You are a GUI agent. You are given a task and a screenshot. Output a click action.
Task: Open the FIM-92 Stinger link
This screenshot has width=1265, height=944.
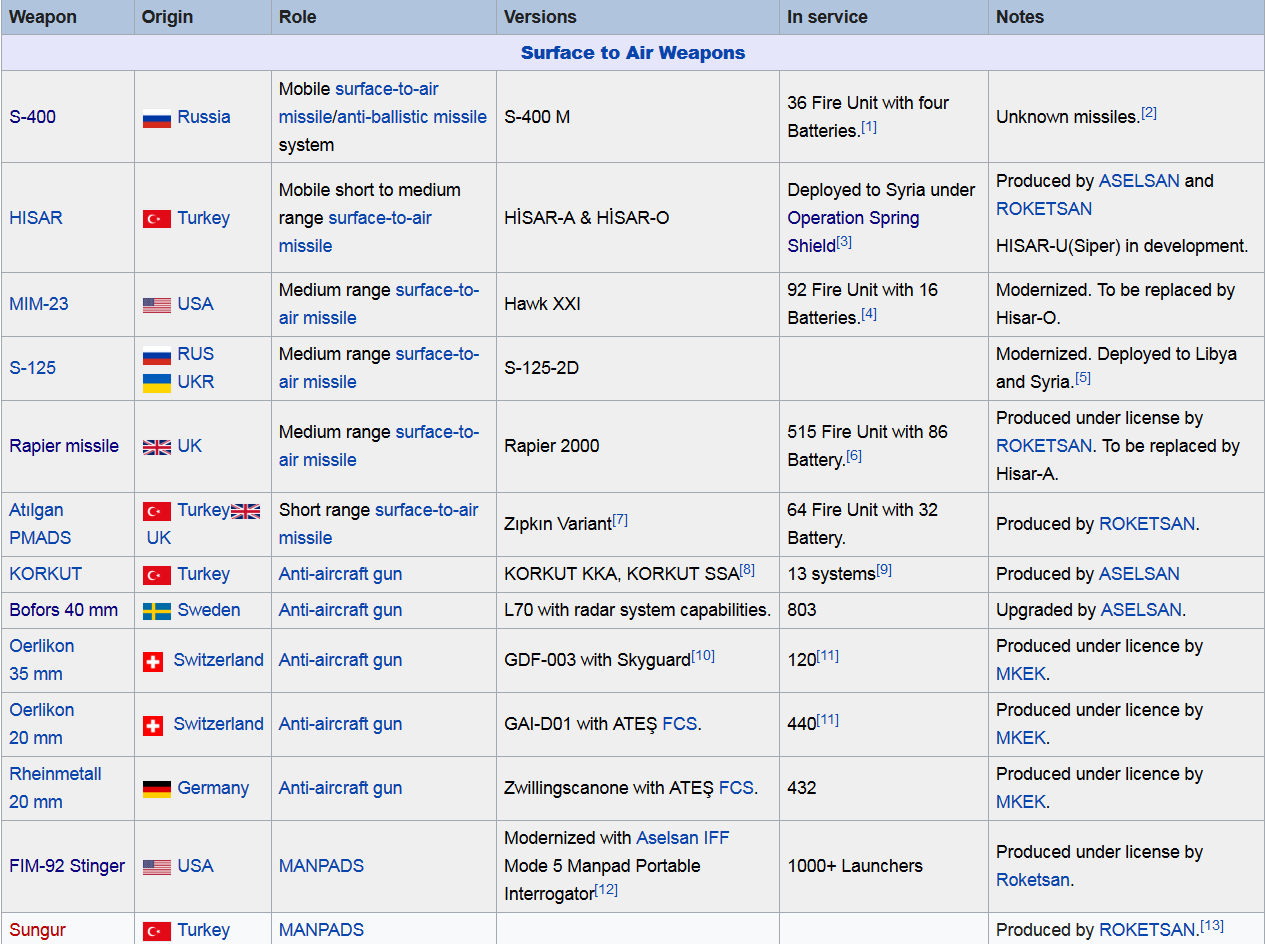68,866
